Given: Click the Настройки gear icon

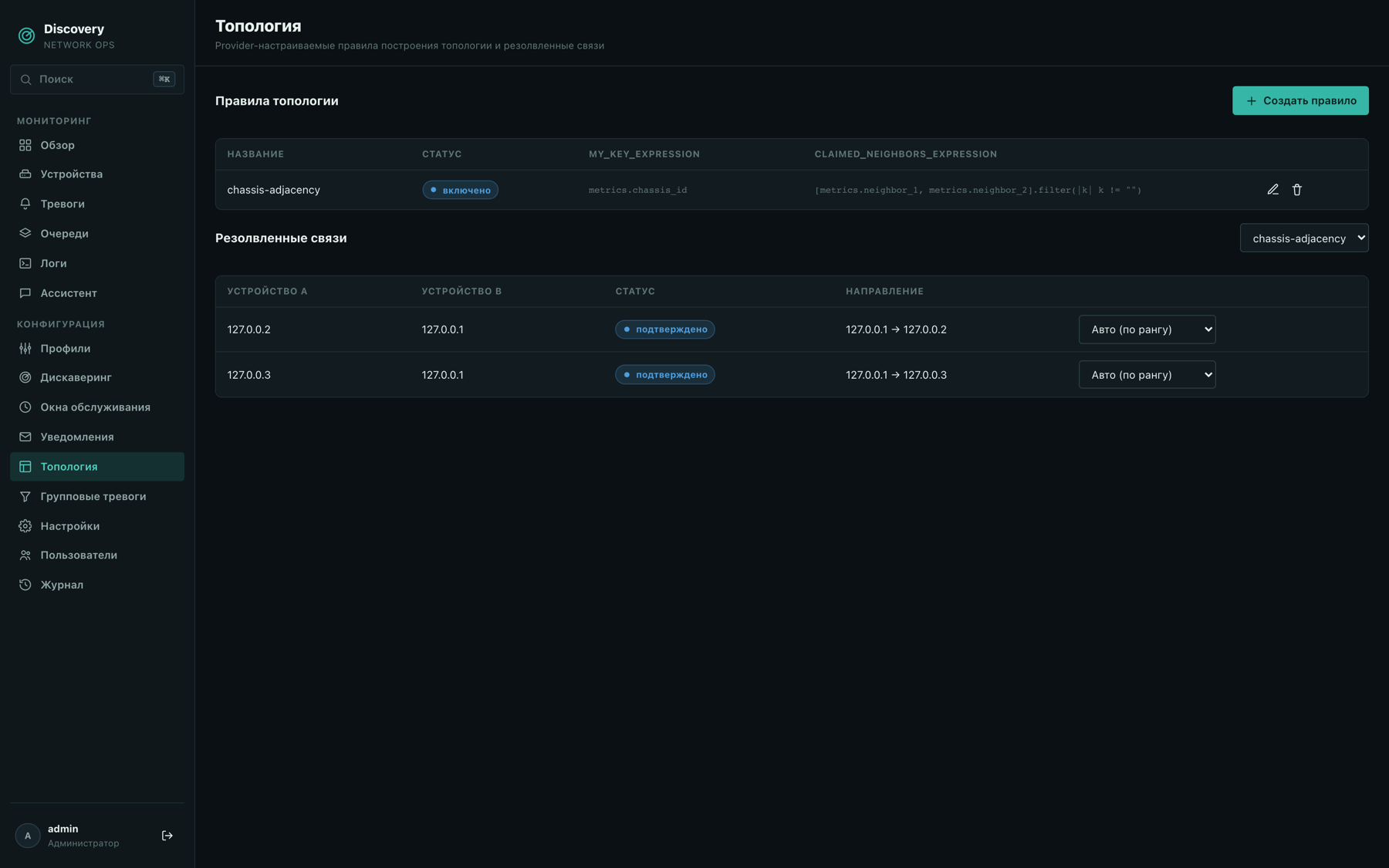Looking at the screenshot, I should [25, 526].
